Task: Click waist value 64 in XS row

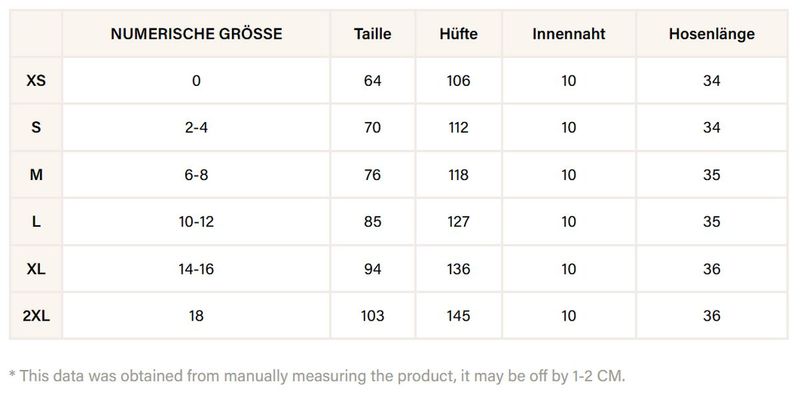Action: pos(372,81)
